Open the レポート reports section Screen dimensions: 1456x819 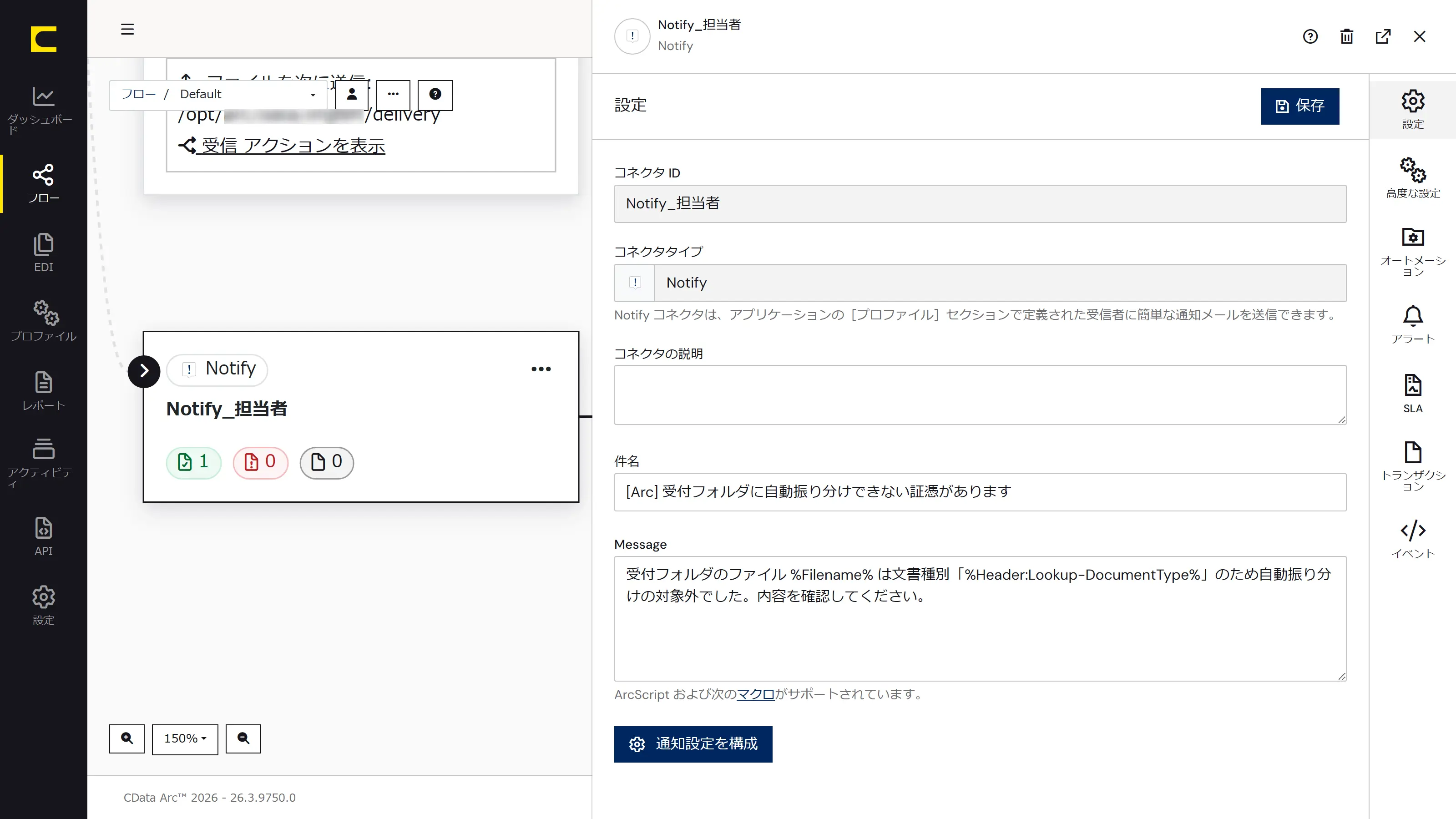pyautogui.click(x=44, y=390)
